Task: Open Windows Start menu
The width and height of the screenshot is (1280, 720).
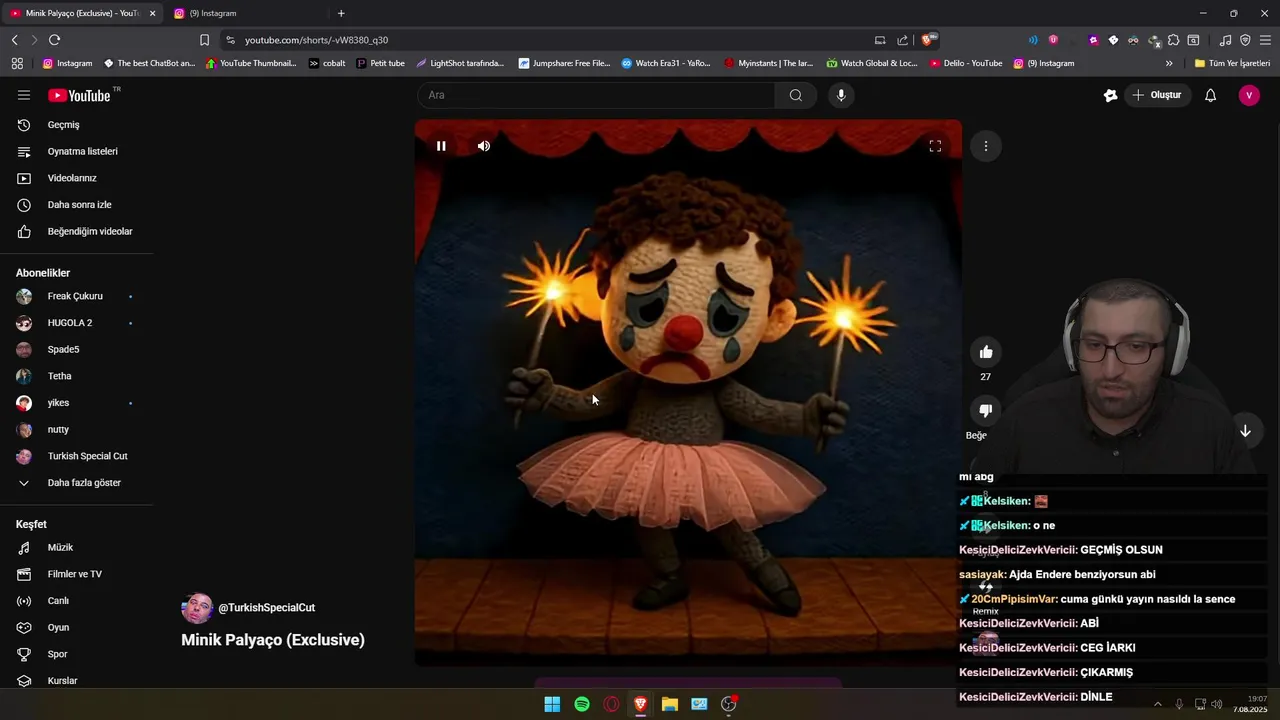Action: (x=552, y=704)
